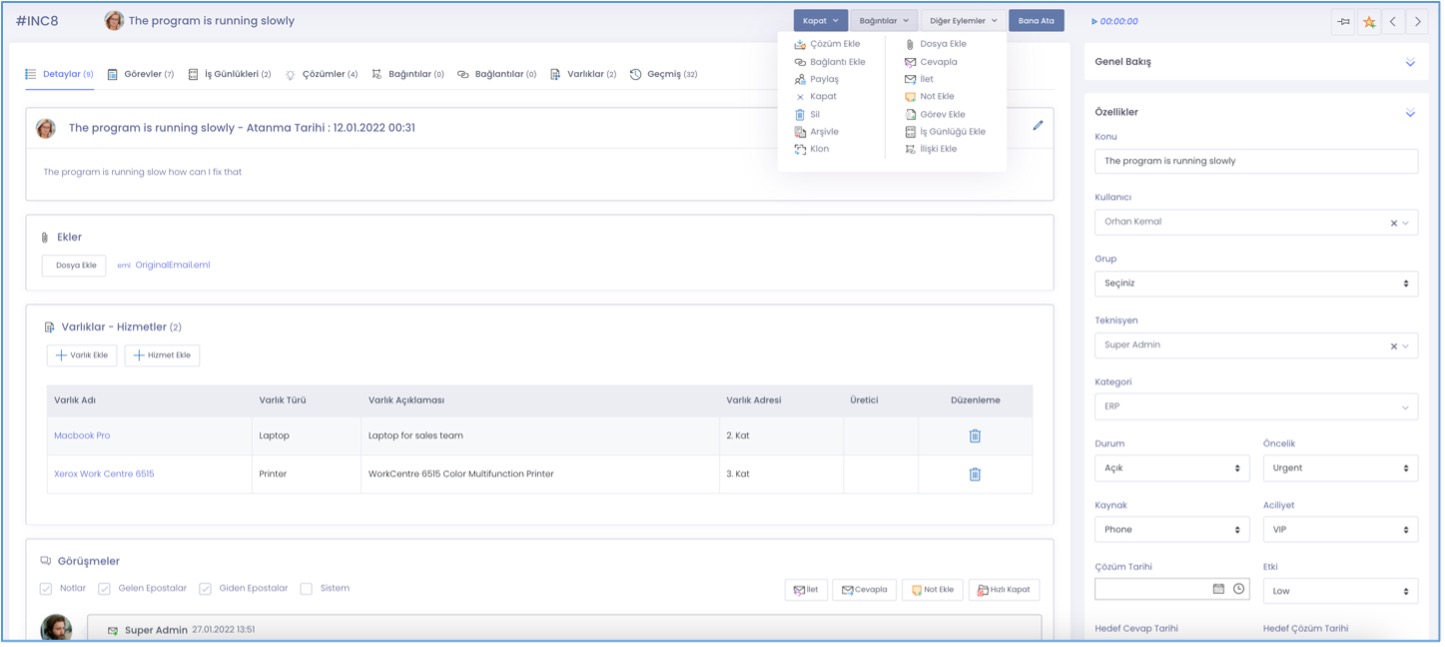Delete the Xerox Work Centre 6515 row
The height and width of the screenshot is (647, 1445).
tap(974, 474)
